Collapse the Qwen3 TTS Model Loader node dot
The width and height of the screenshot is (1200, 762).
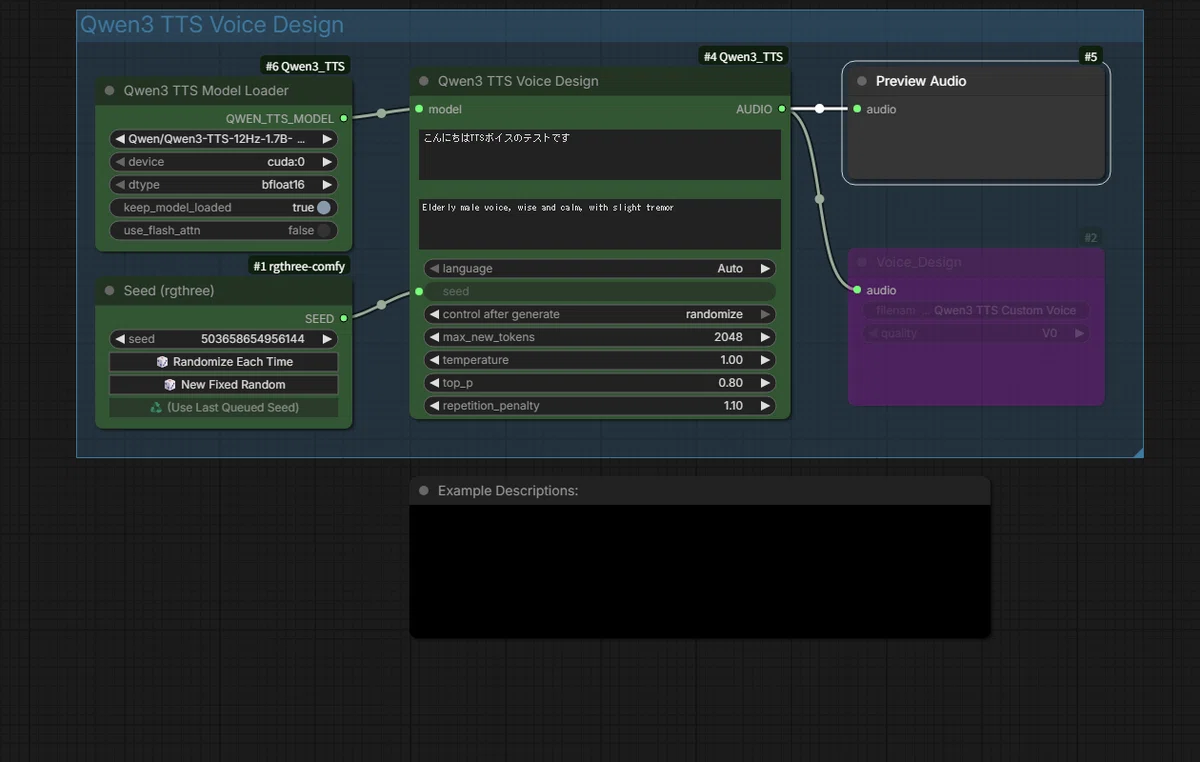(x=110, y=90)
